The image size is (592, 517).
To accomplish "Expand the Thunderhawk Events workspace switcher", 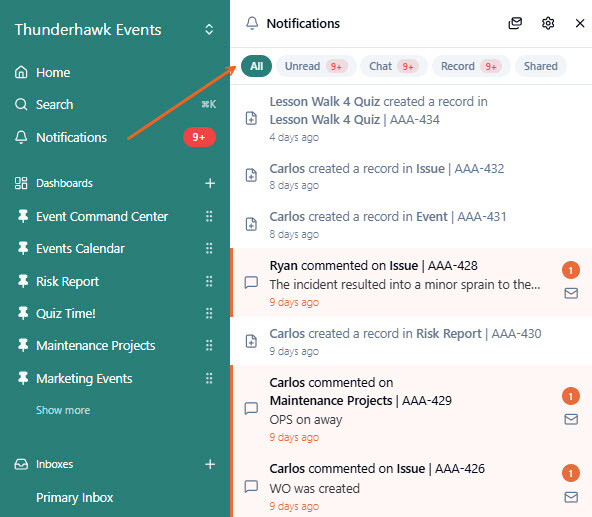I will [209, 29].
